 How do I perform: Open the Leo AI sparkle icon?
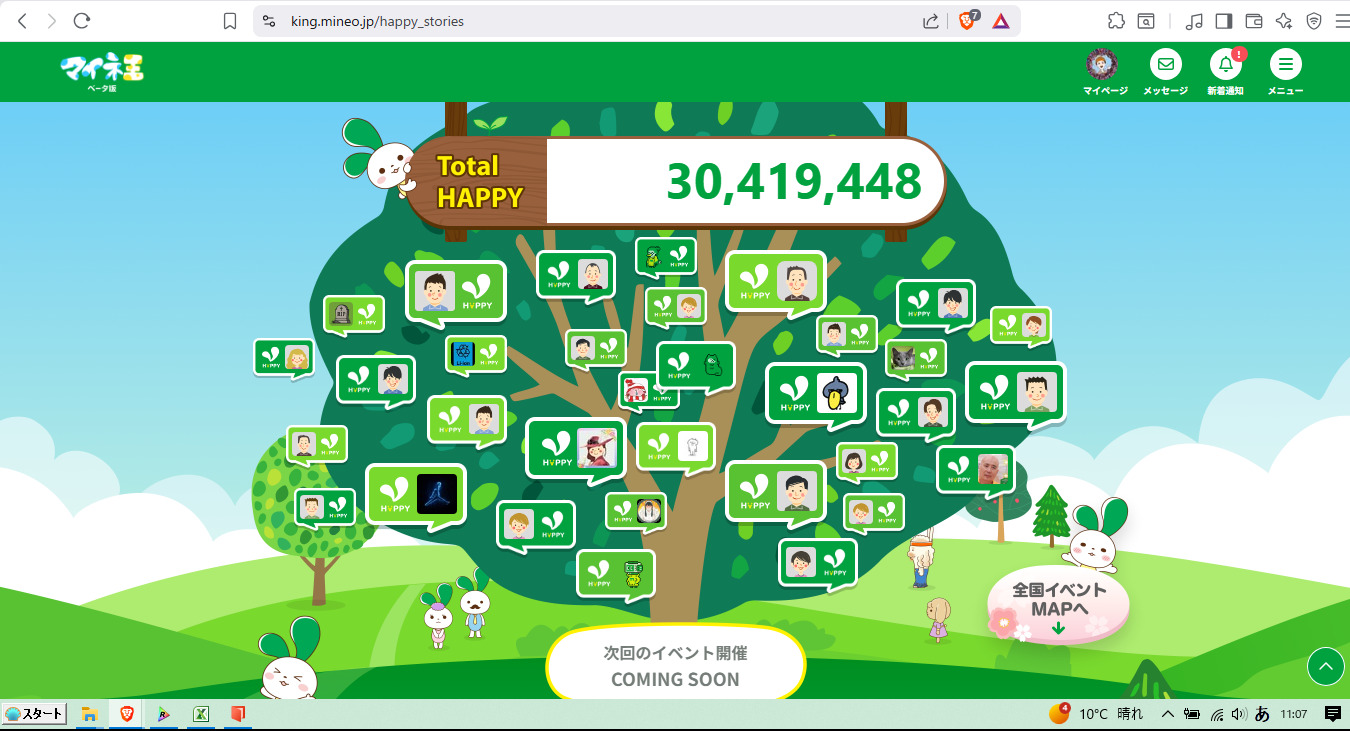click(1284, 21)
